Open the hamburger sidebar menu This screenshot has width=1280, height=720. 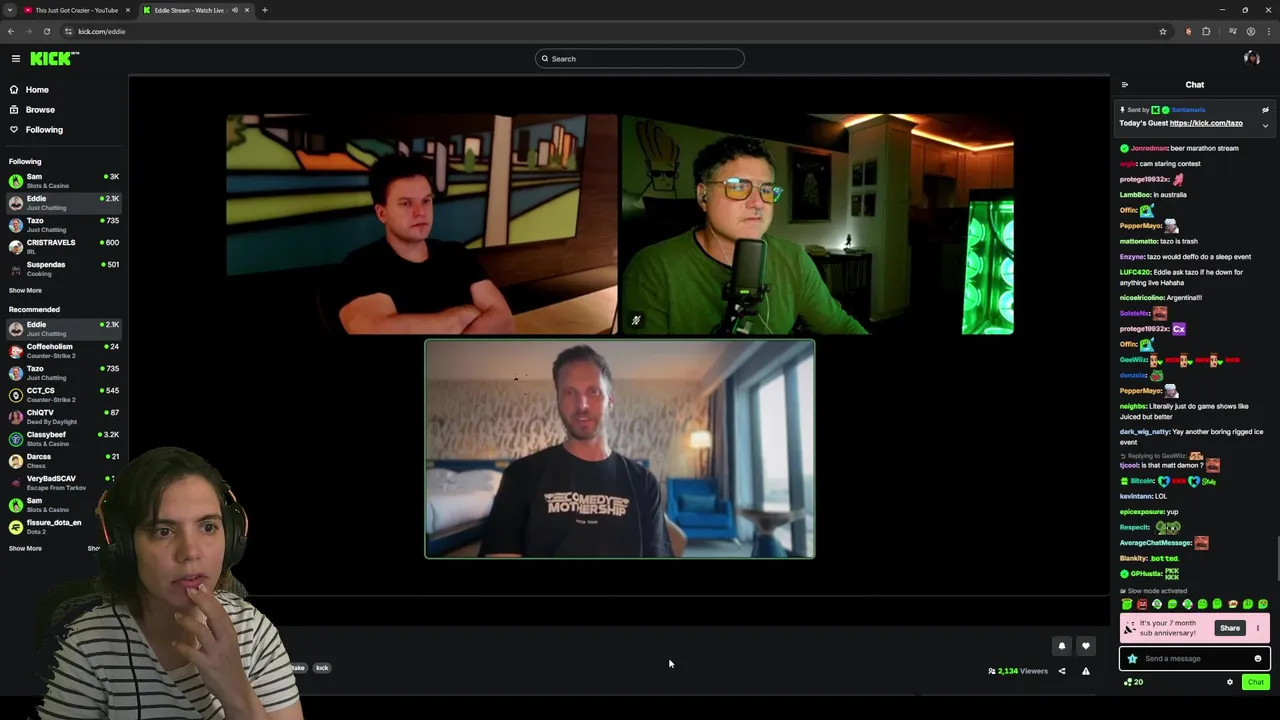[15, 59]
